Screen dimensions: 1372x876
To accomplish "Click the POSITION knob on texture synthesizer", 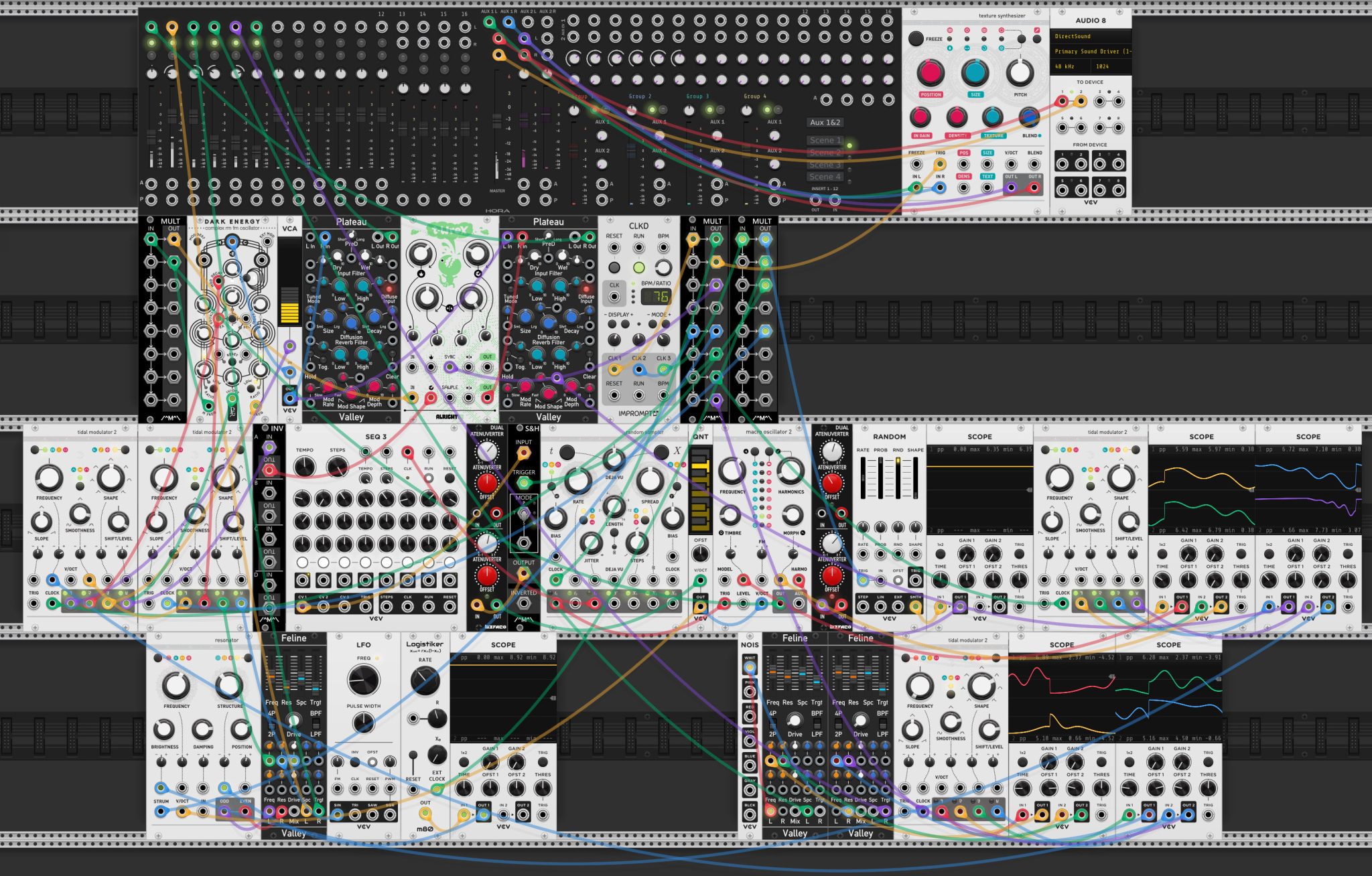I will [931, 72].
